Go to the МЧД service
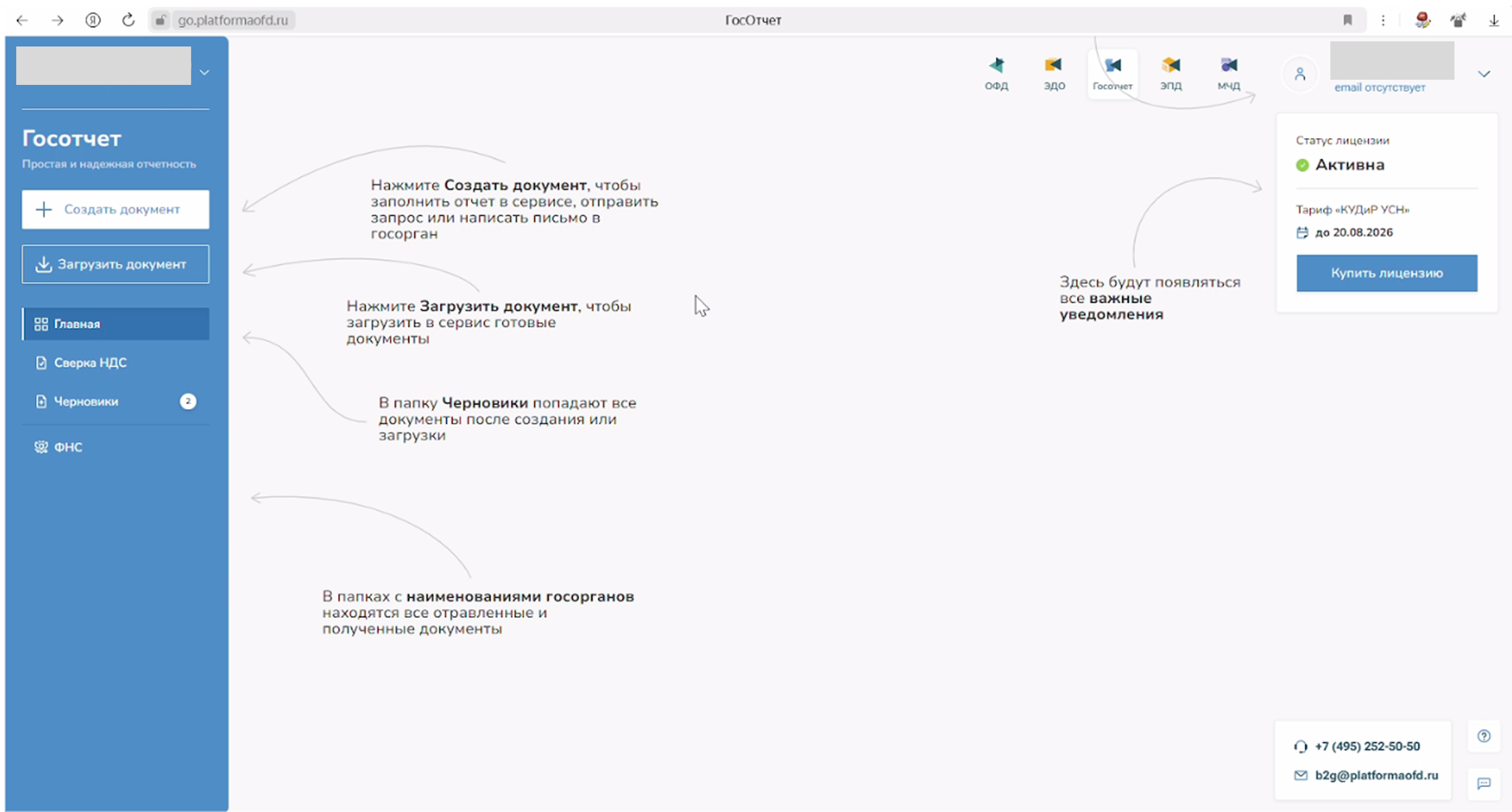The width and height of the screenshot is (1512, 812). tap(1228, 73)
